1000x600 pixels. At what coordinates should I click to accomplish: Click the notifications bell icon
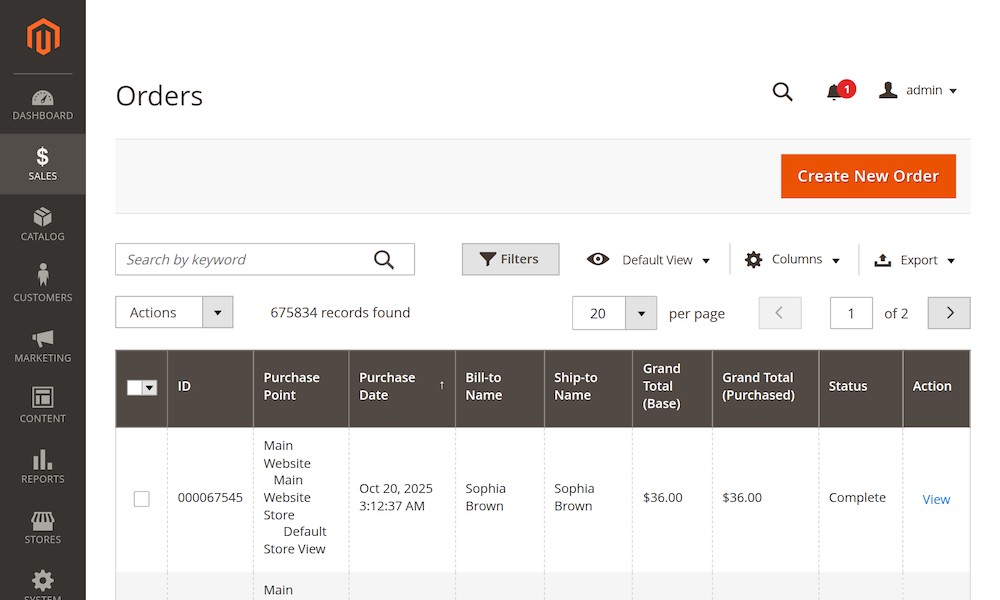[834, 92]
